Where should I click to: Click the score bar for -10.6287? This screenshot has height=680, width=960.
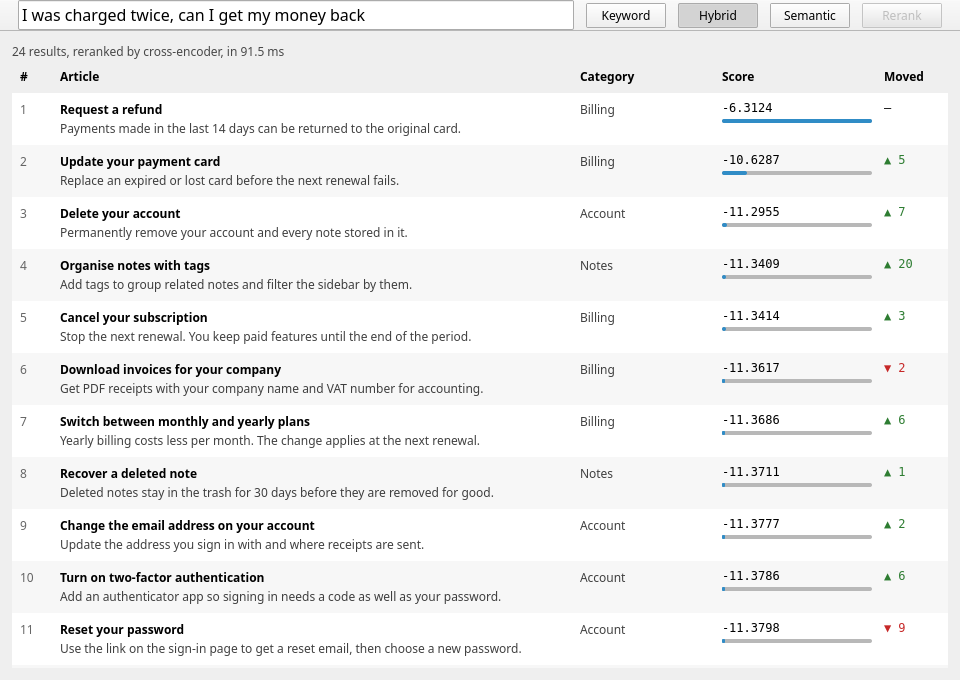(x=797, y=173)
